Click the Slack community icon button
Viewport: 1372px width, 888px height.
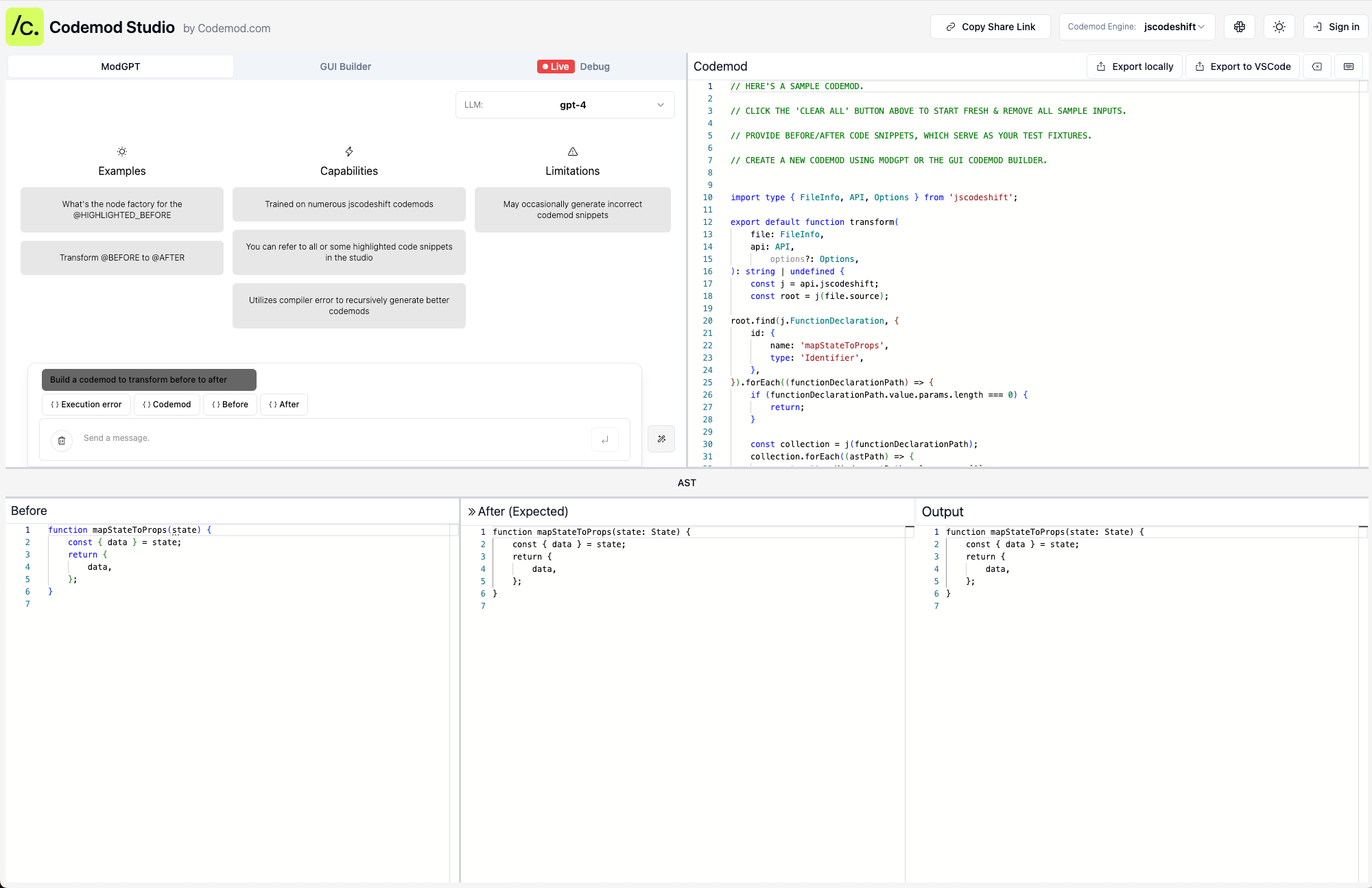pyautogui.click(x=1239, y=27)
